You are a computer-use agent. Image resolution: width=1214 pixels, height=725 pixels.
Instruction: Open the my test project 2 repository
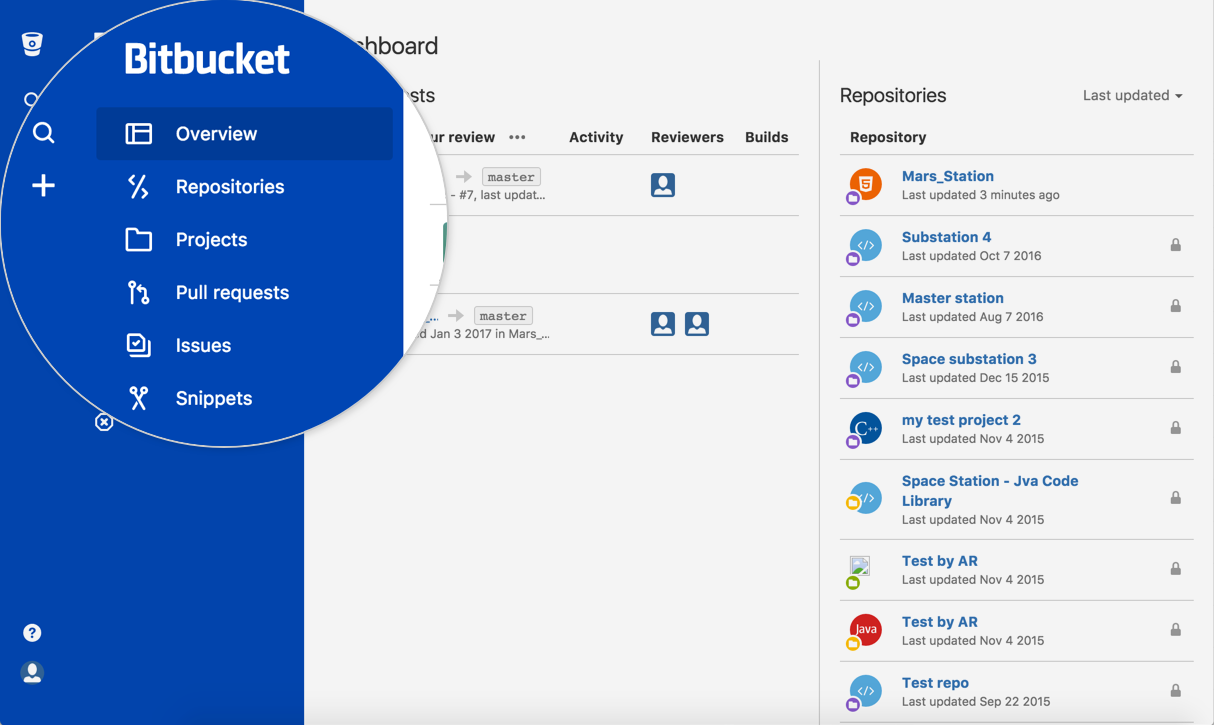[x=961, y=420]
